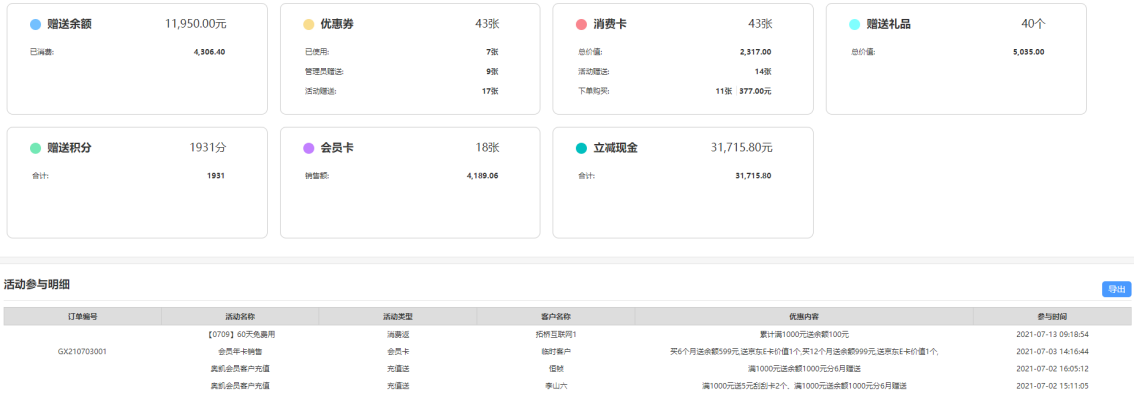Click customer name 拓桥互联网1
The image size is (1134, 394).
(556, 335)
